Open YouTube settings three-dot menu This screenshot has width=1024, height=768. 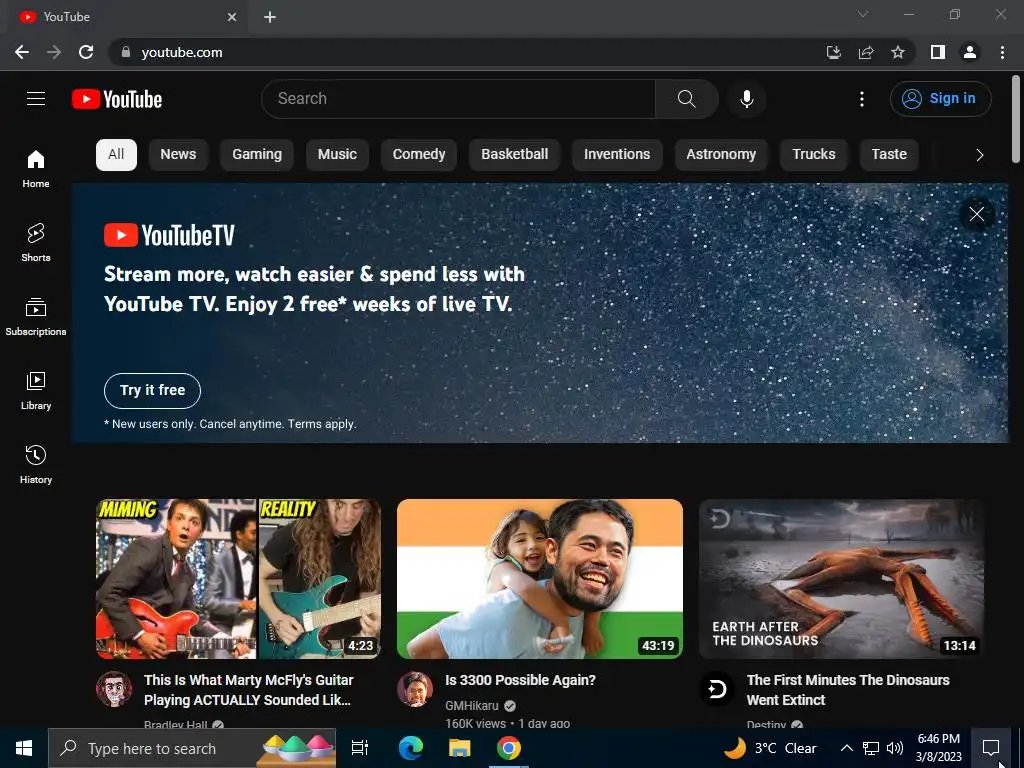tap(862, 99)
